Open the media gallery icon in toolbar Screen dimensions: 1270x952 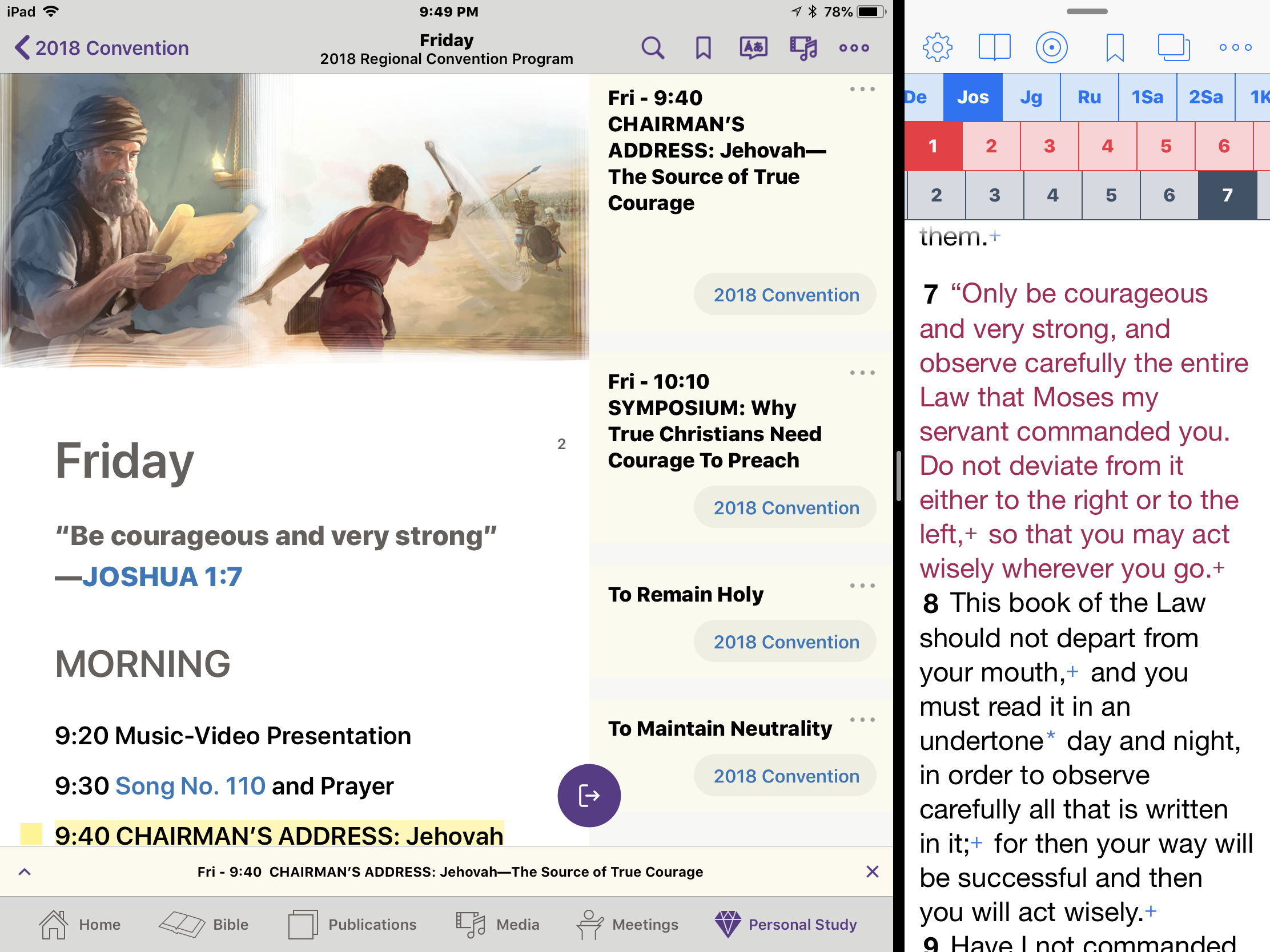(803, 48)
